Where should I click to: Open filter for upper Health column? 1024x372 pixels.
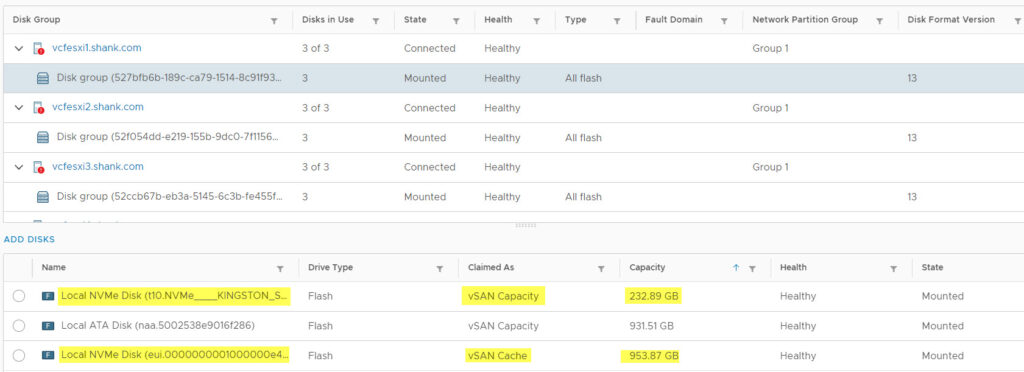coord(537,21)
